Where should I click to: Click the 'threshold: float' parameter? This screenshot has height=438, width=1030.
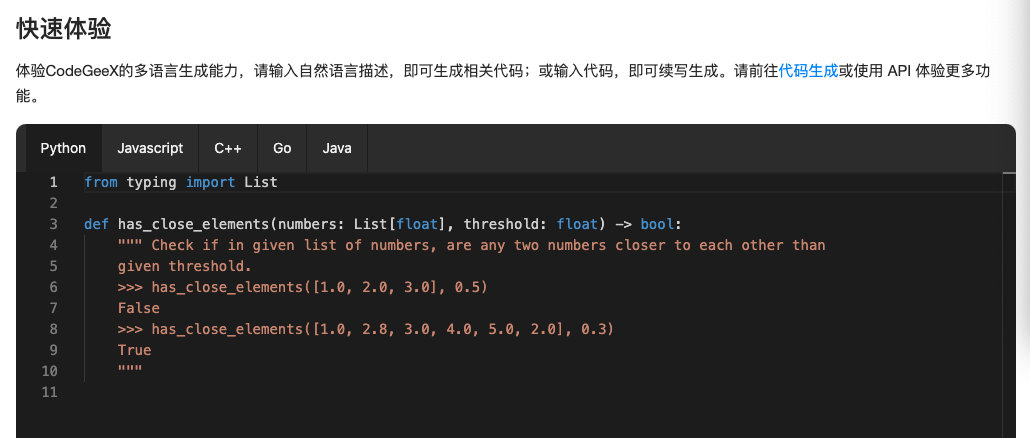tap(531, 224)
